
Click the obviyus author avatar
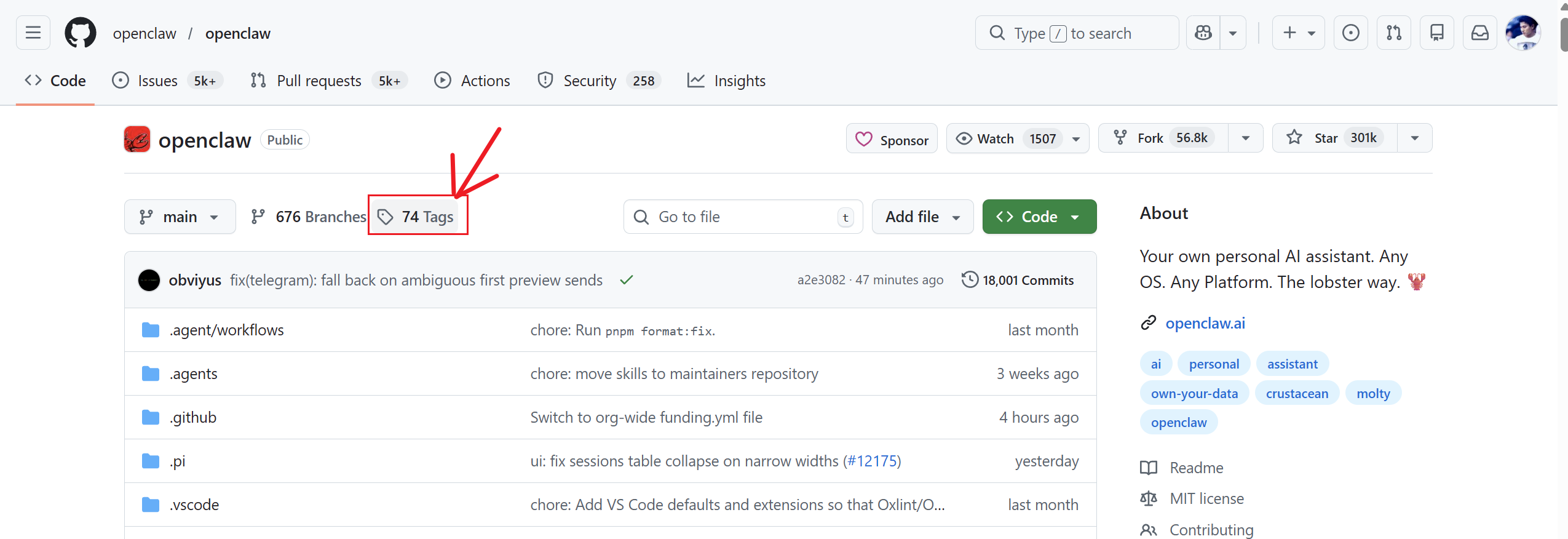(x=149, y=280)
